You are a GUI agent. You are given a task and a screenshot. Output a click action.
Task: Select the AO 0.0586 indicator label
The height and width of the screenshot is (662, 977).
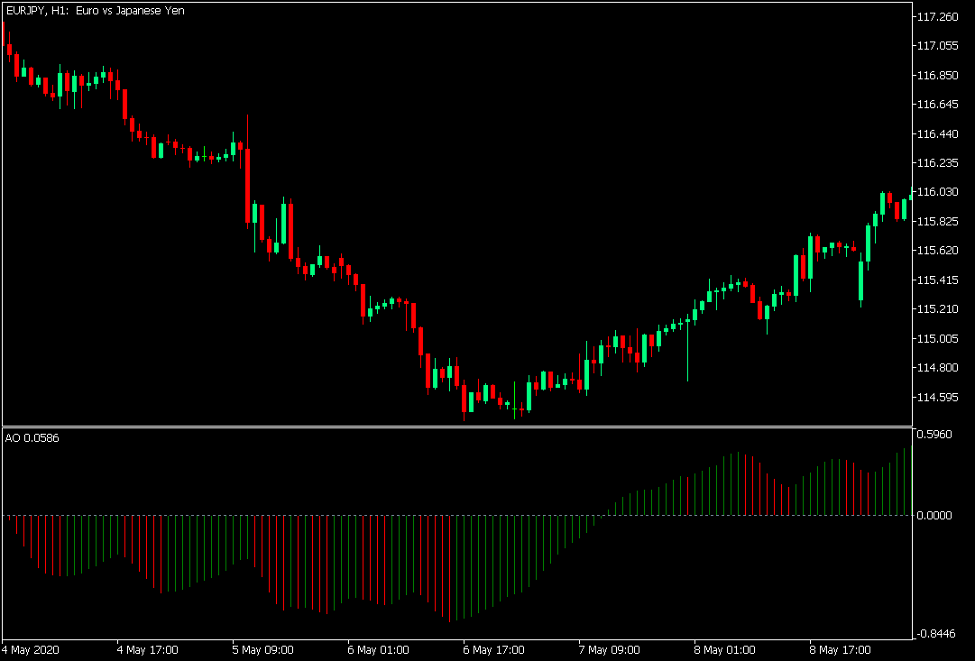tap(30, 437)
